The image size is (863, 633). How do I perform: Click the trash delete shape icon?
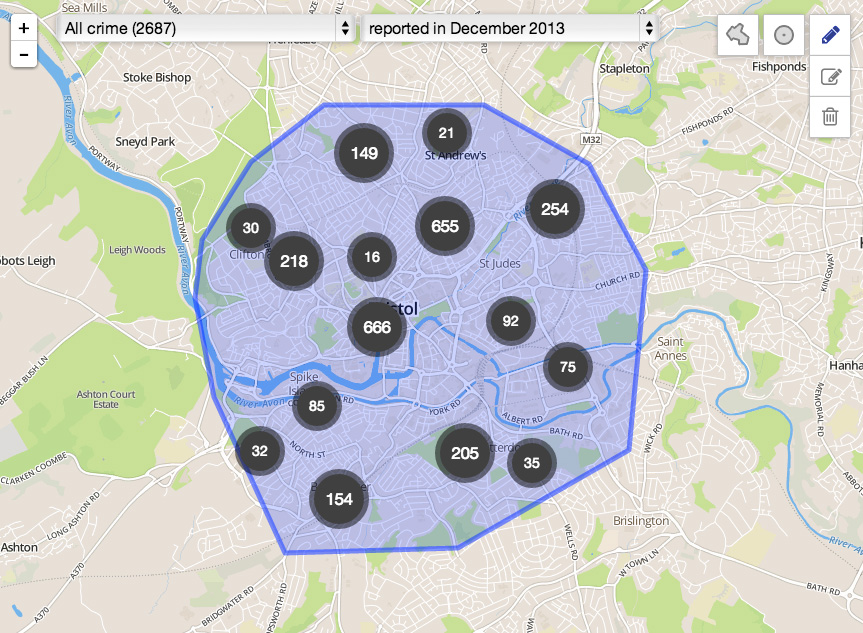pos(829,117)
